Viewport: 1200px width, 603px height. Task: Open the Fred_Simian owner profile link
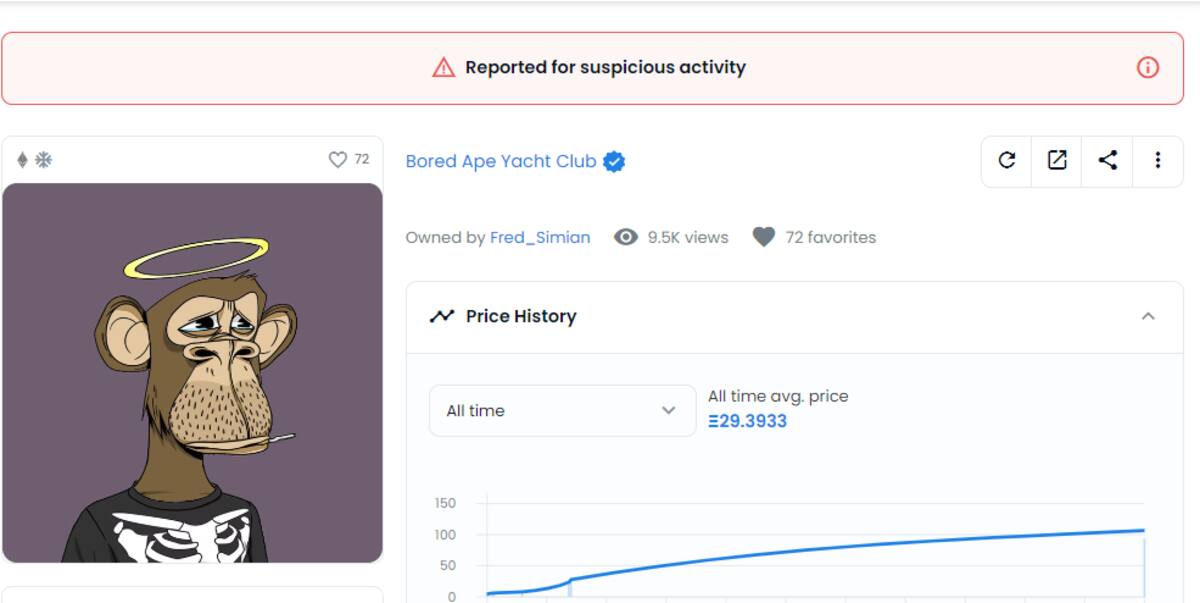coord(540,237)
